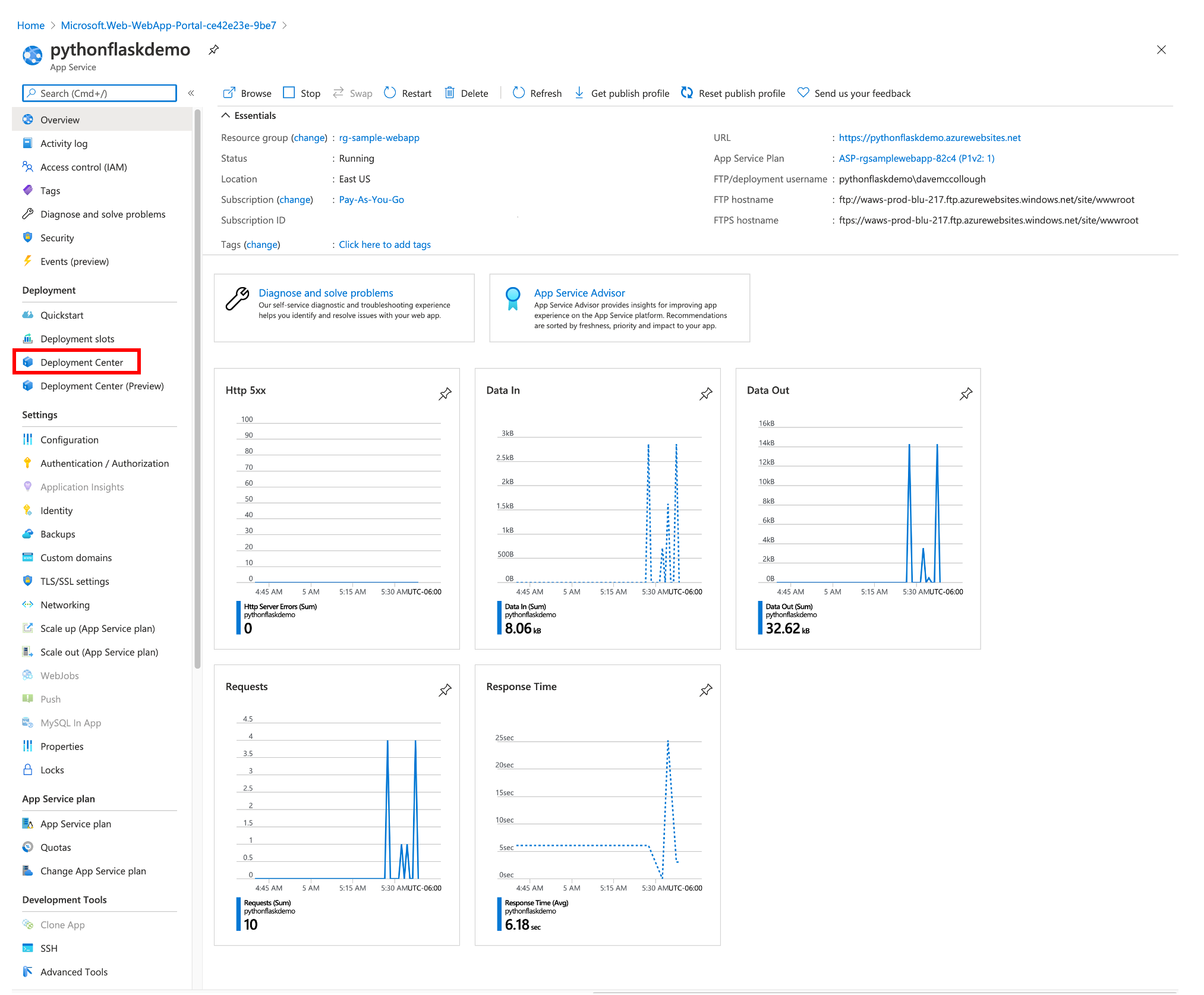The image size is (1204, 995).
Task: Click the sidebar vertical scrollbar
Action: tap(197, 386)
